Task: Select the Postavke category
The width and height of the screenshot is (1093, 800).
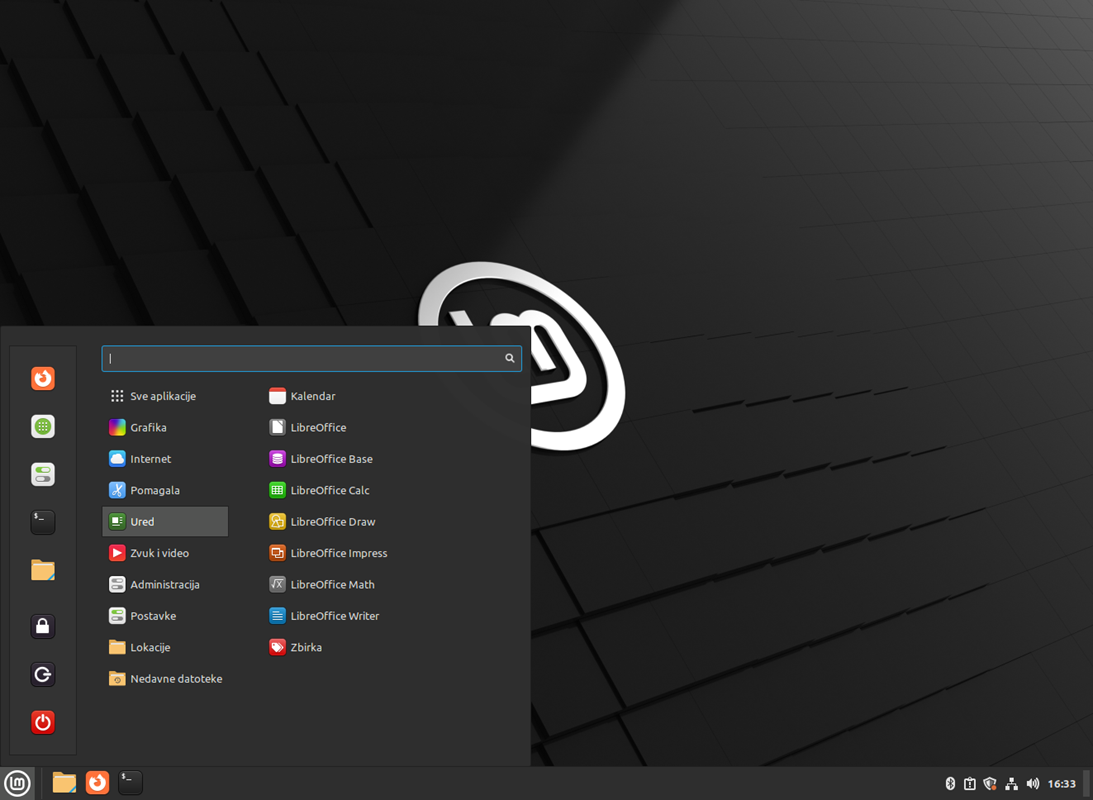Action: (165, 615)
